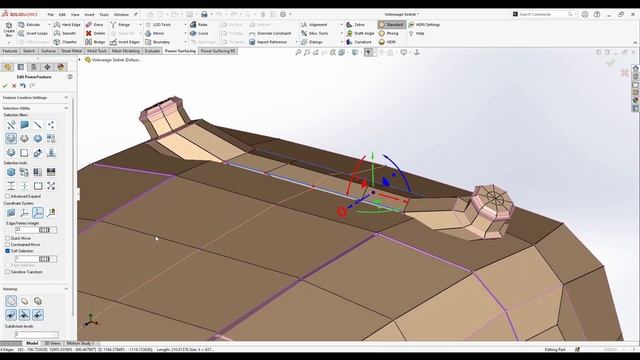Select the Bridge tool
The height and width of the screenshot is (360, 640).
[x=95, y=42]
